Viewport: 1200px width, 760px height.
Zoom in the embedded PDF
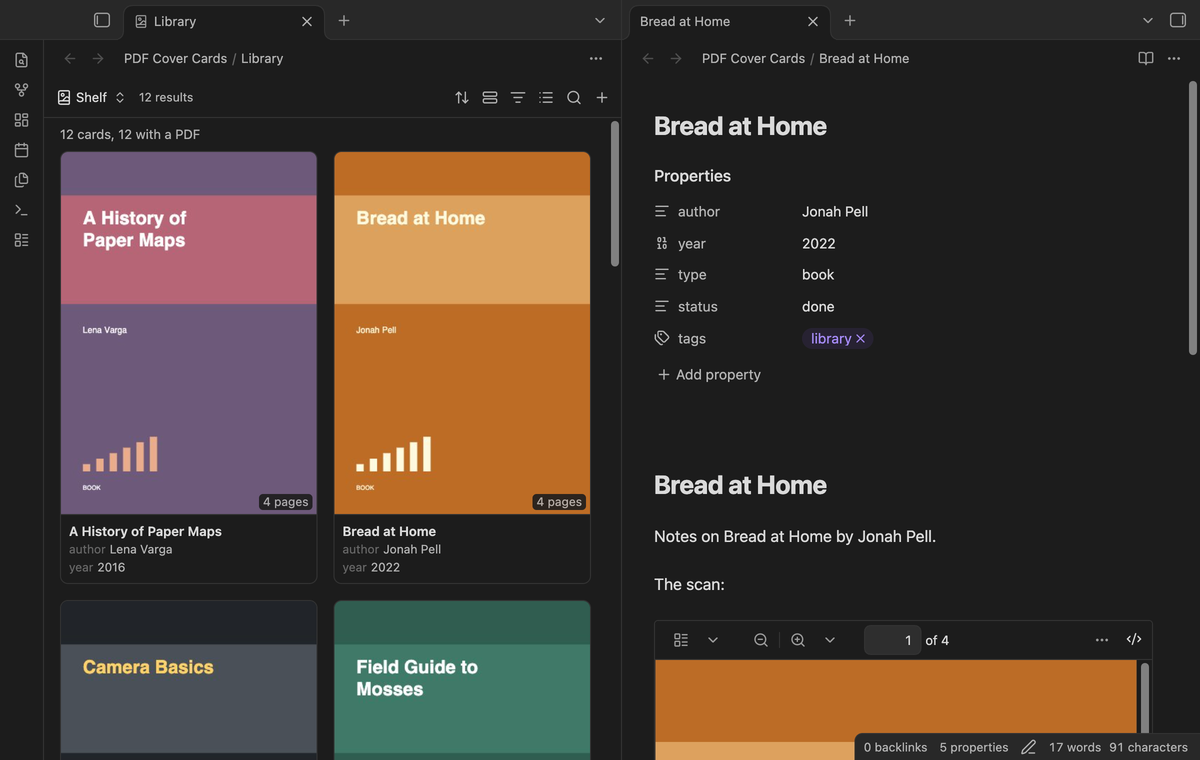tap(798, 640)
